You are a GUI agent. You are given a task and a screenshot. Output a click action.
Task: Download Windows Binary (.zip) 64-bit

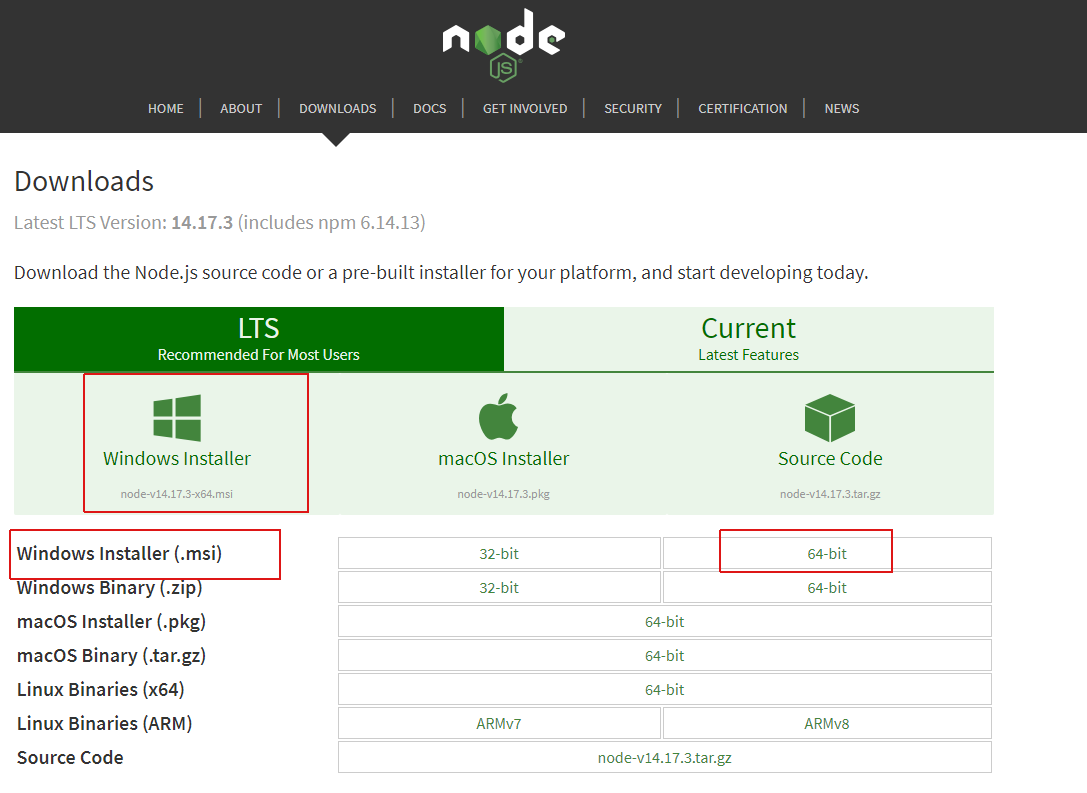click(827, 587)
